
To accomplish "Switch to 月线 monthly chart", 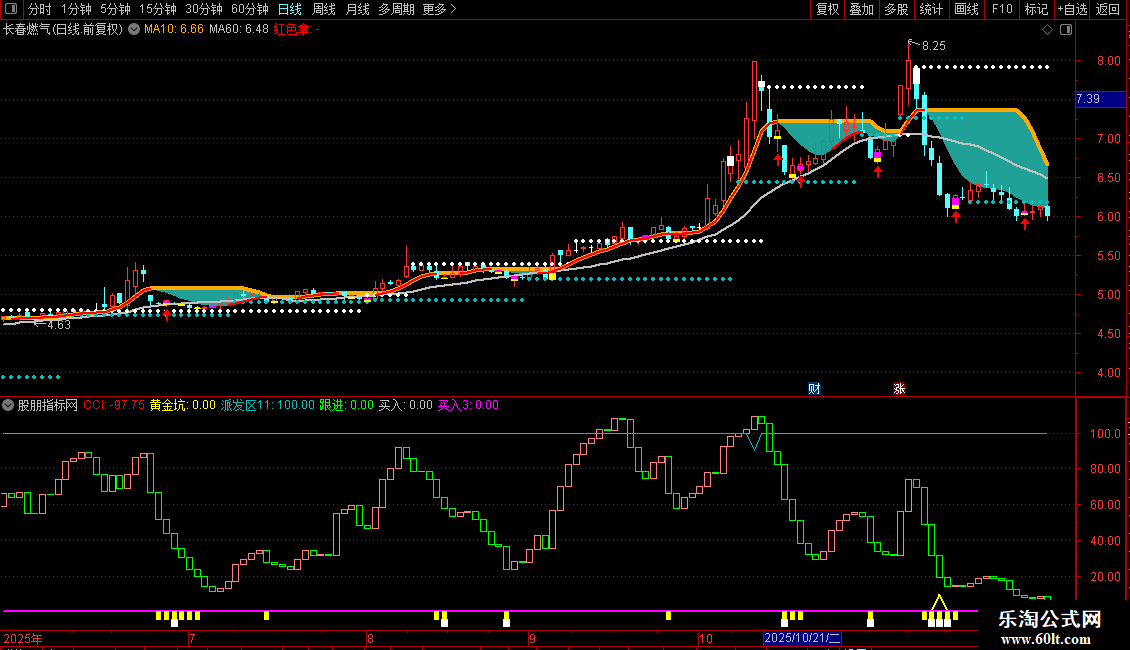I will (357, 9).
